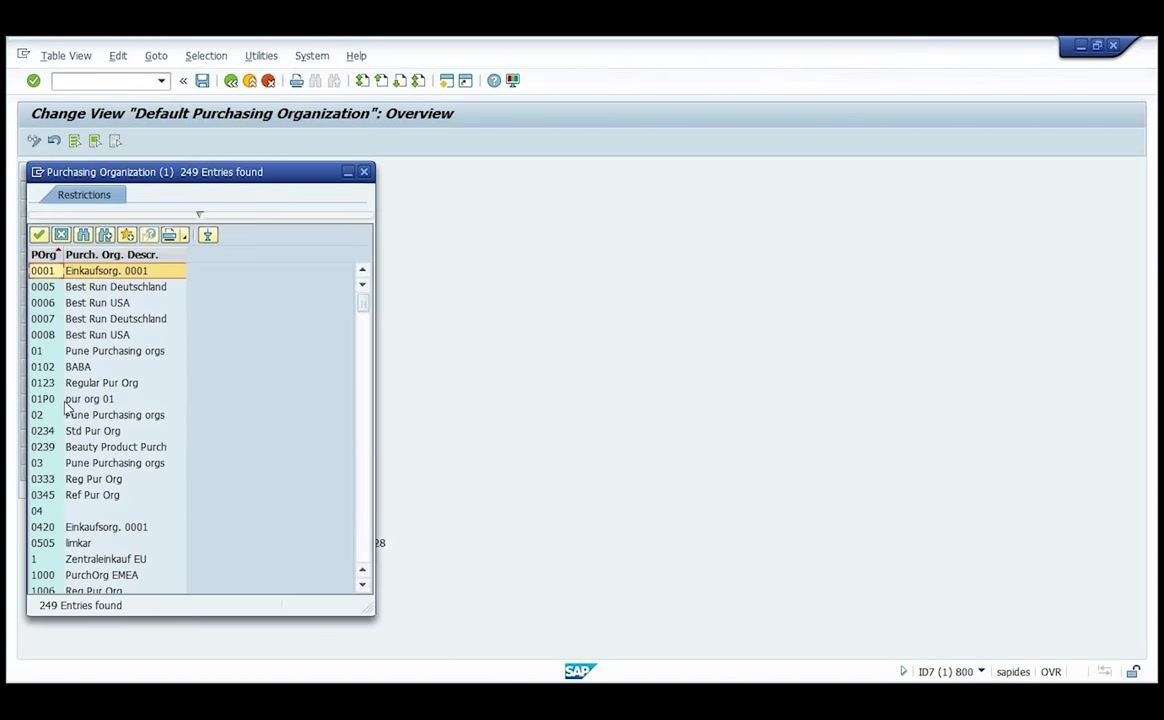
Task: Select row 0001 Einkaufsorg. 0001
Action: point(107,271)
